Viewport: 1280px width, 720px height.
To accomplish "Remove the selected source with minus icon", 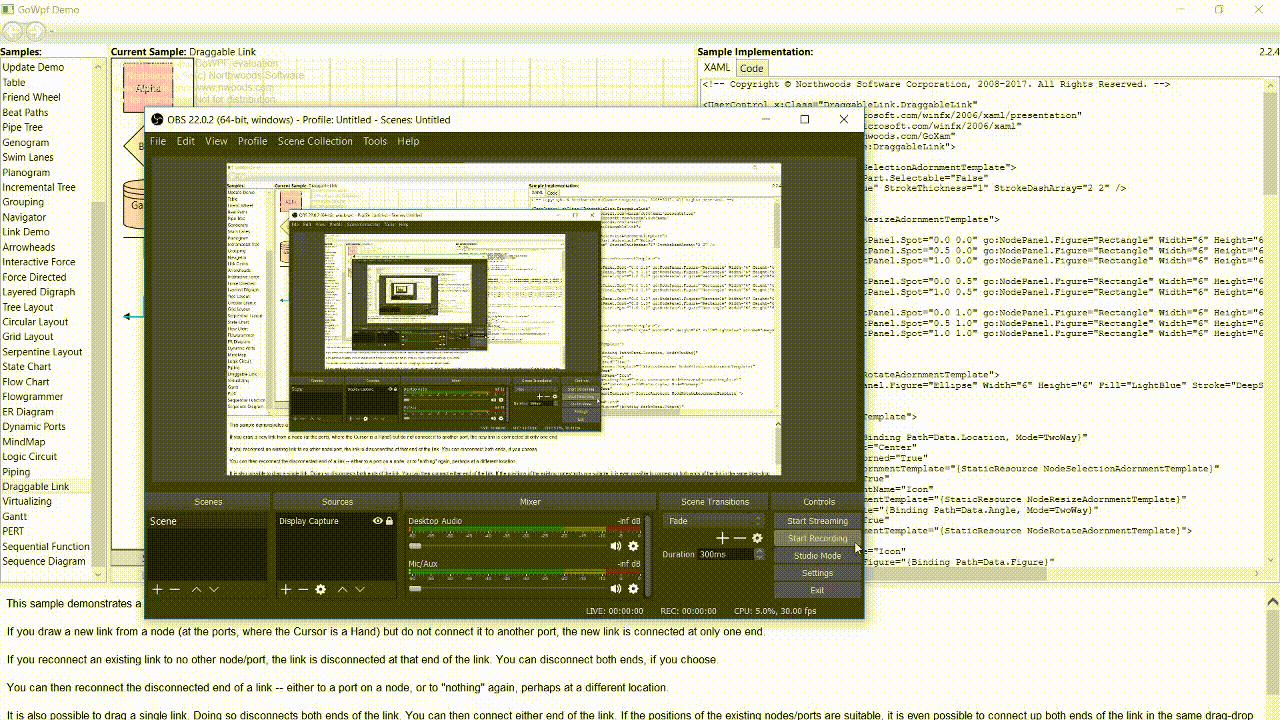I will [x=303, y=590].
